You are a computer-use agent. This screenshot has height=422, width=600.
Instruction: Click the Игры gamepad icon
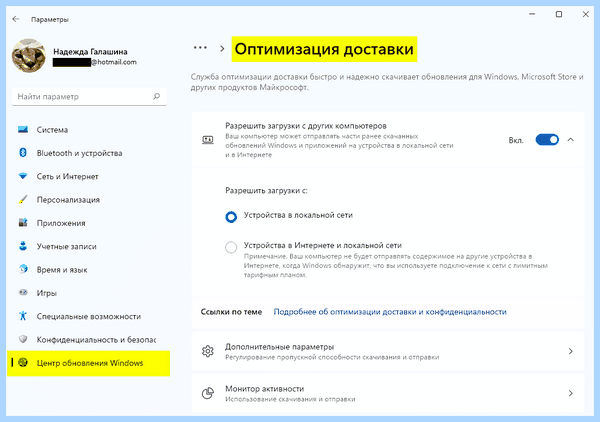23,292
